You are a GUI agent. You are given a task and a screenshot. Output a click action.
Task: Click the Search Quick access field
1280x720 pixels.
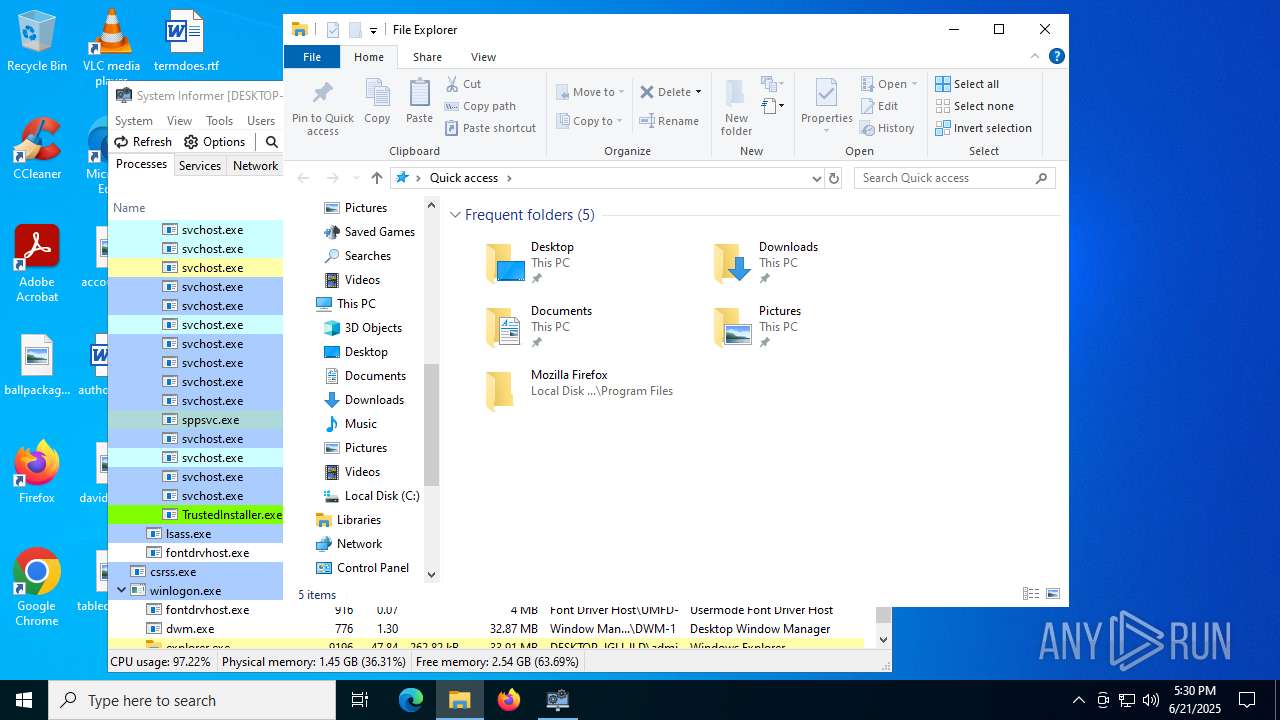pos(955,178)
